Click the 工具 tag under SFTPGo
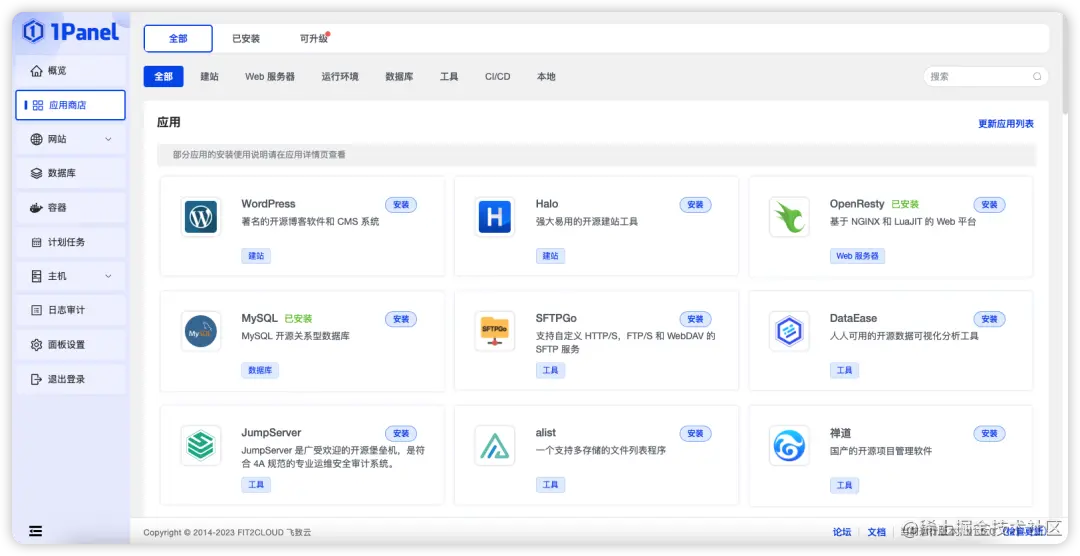 (550, 370)
